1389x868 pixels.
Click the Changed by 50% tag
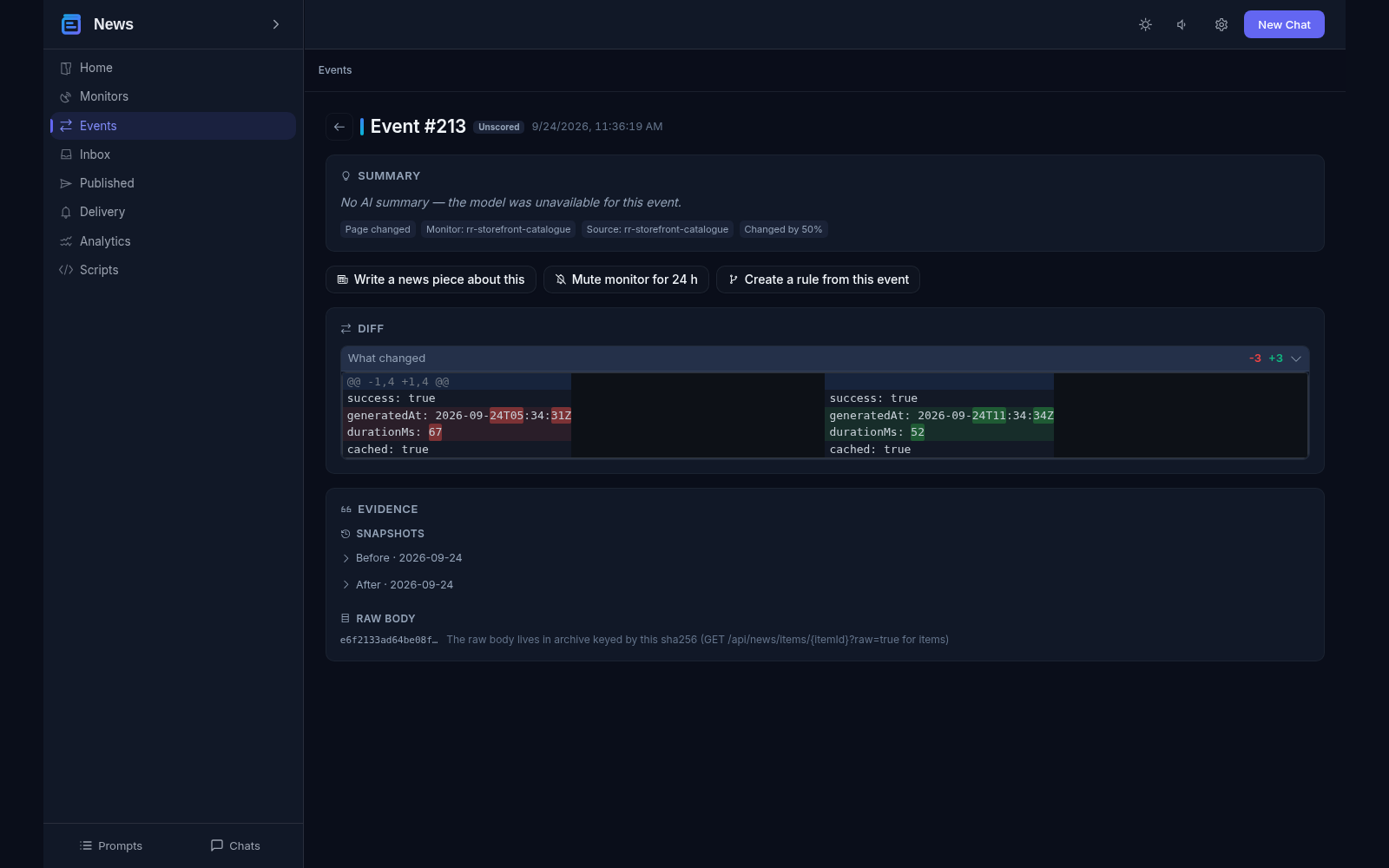(783, 229)
